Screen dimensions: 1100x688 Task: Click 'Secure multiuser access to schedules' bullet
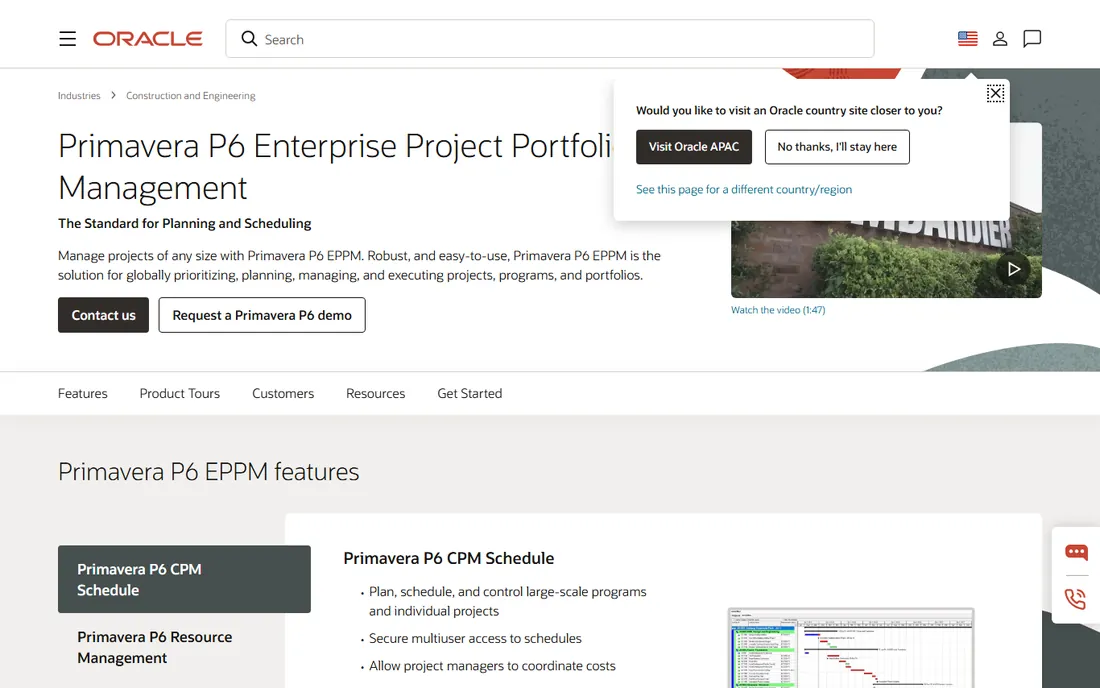[476, 638]
